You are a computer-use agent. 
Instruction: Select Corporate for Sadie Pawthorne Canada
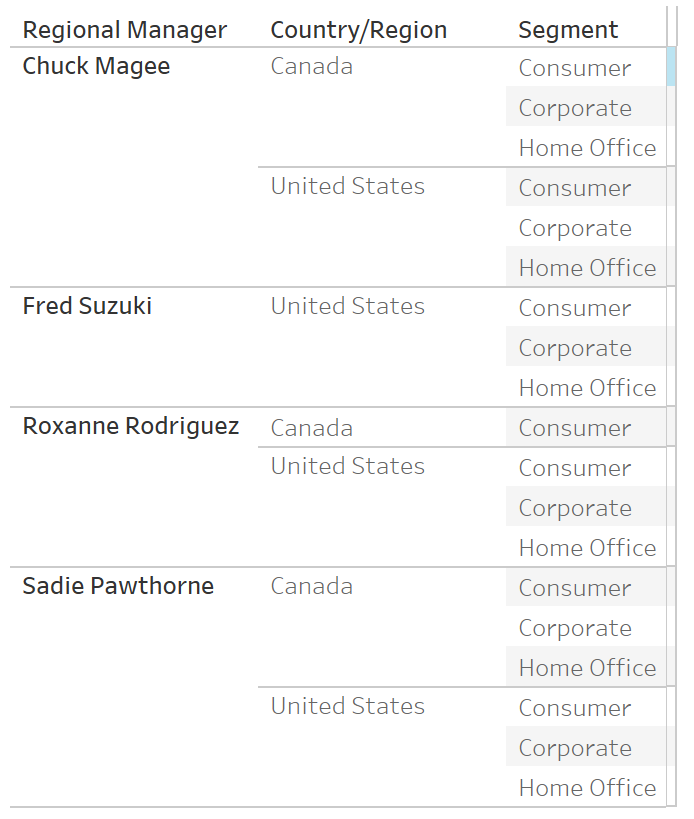pos(575,628)
